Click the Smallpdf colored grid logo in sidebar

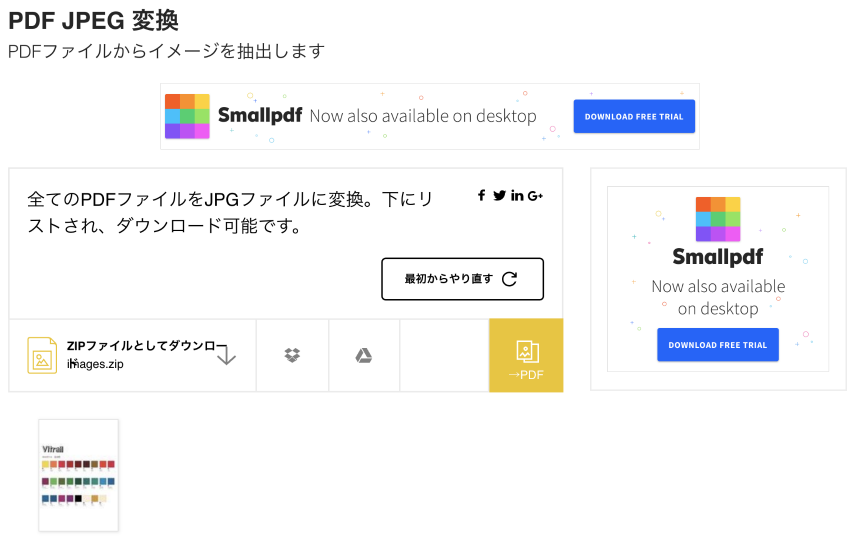(x=718, y=219)
